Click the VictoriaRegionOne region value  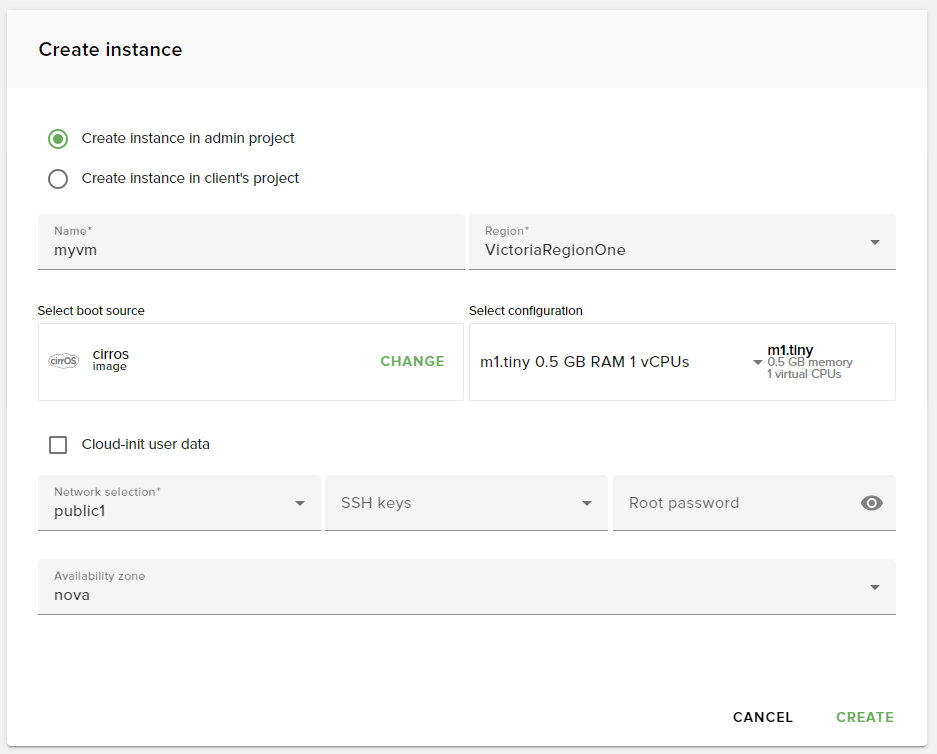[555, 250]
